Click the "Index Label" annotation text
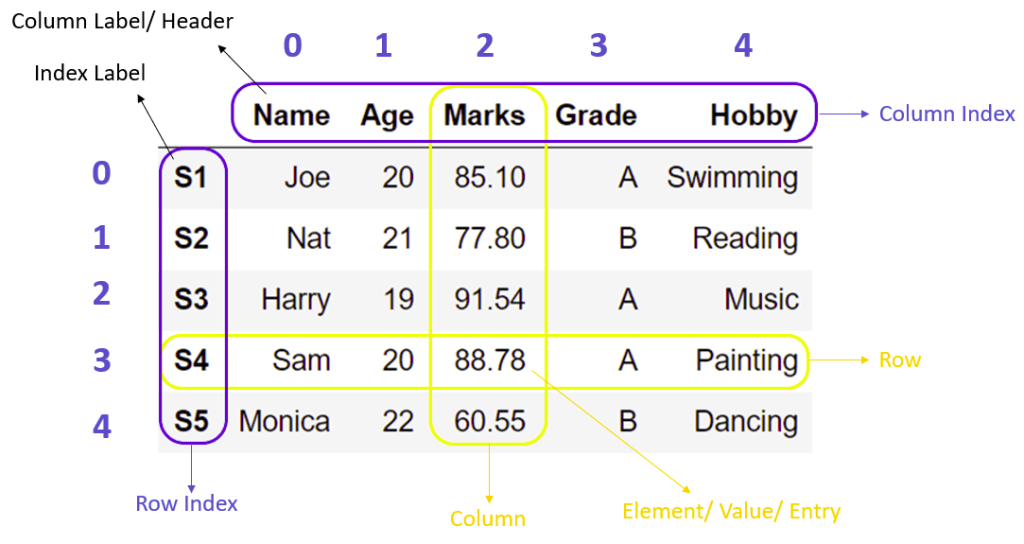The width and height of the screenshot is (1024, 544). 90,74
